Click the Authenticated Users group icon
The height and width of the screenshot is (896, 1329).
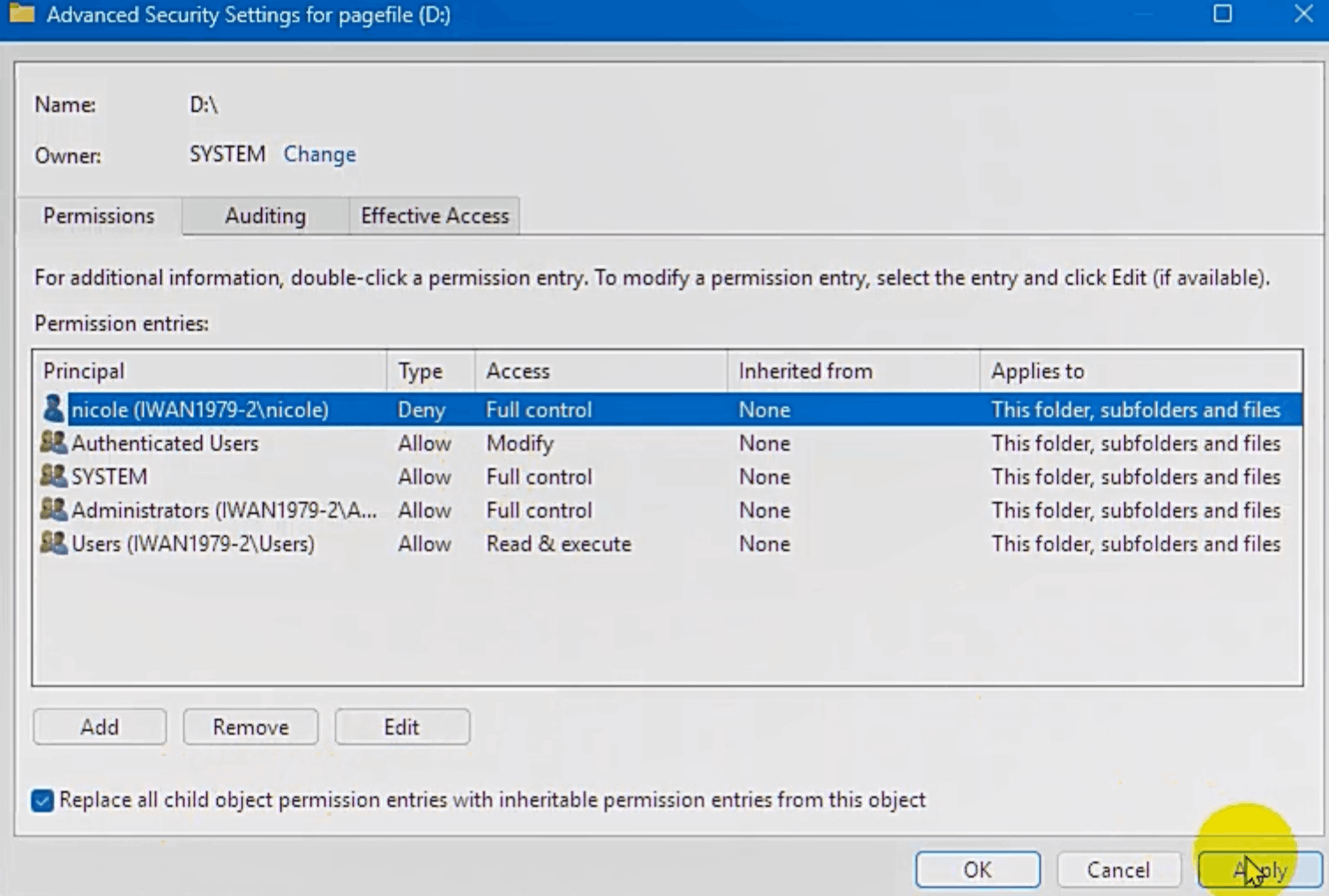(x=53, y=443)
